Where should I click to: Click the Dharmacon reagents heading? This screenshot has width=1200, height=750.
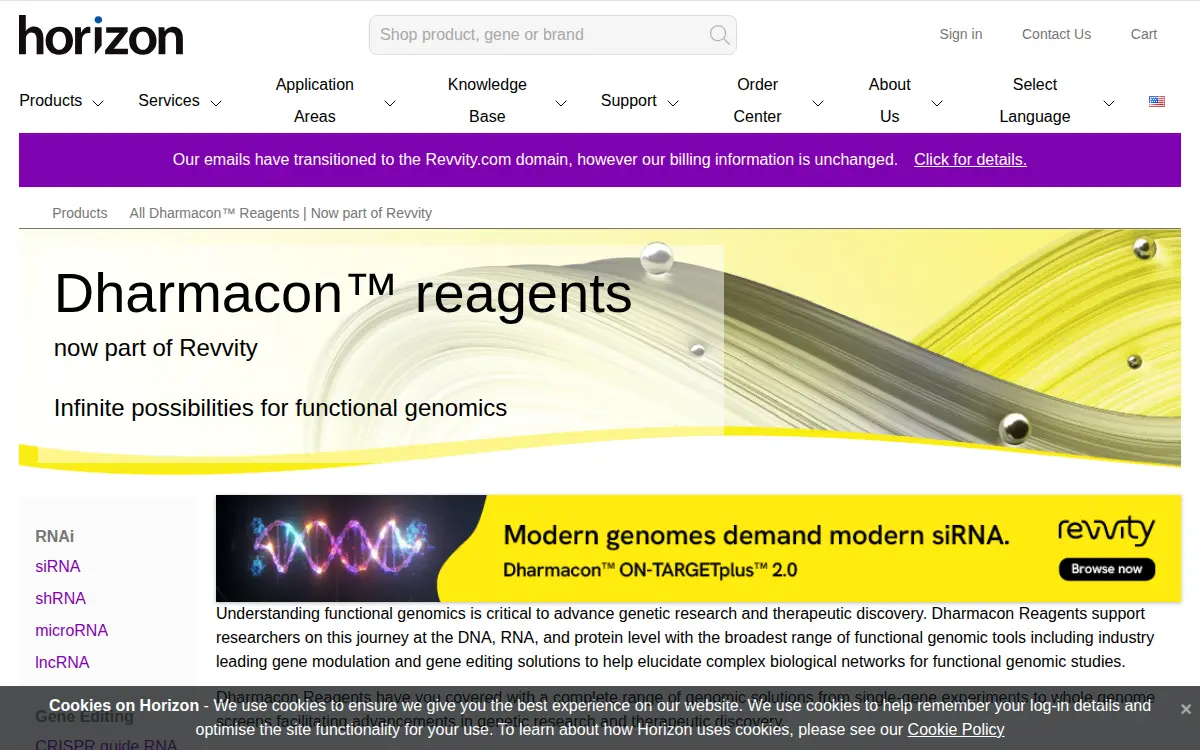coord(343,294)
